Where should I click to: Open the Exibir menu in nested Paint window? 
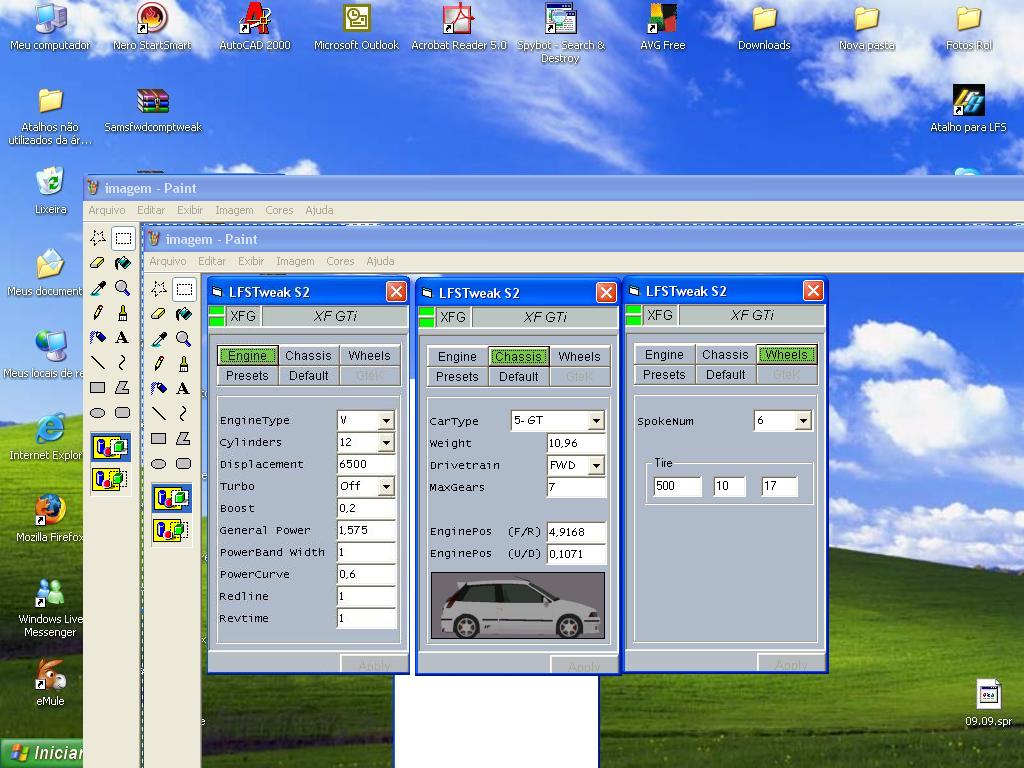click(251, 261)
